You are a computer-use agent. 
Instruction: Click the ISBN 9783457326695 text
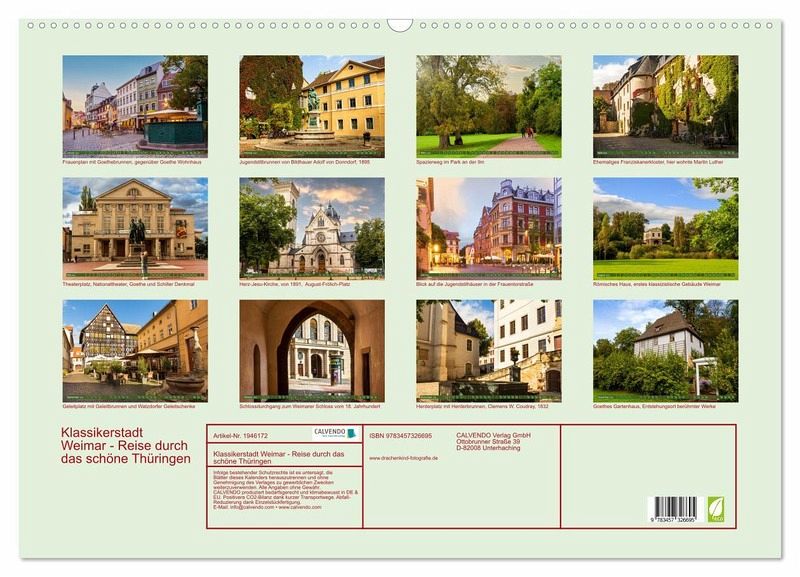click(x=400, y=436)
